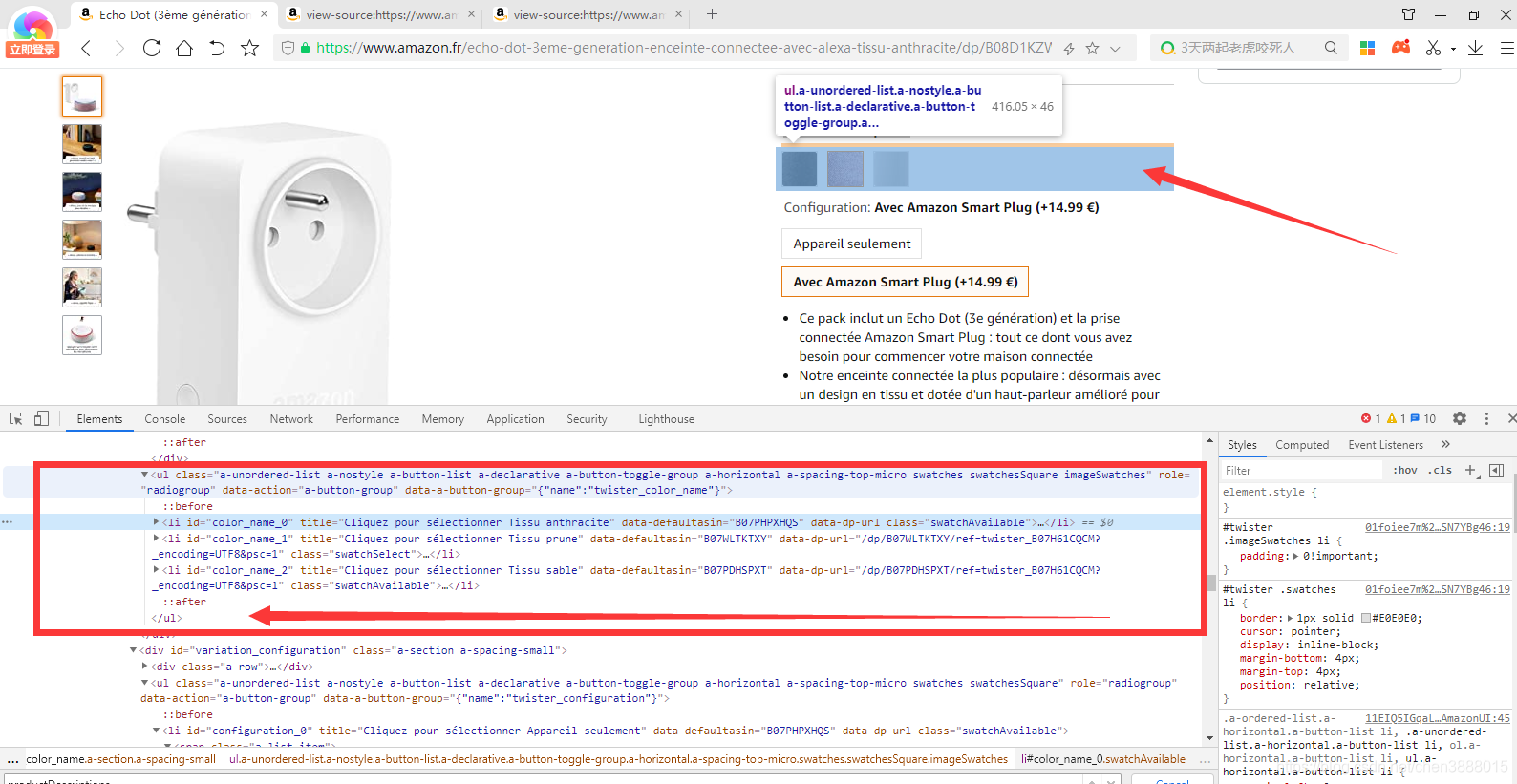The height and width of the screenshot is (784, 1517).
Task: Toggle lightning speed mode in address bar
Action: [x=1069, y=48]
